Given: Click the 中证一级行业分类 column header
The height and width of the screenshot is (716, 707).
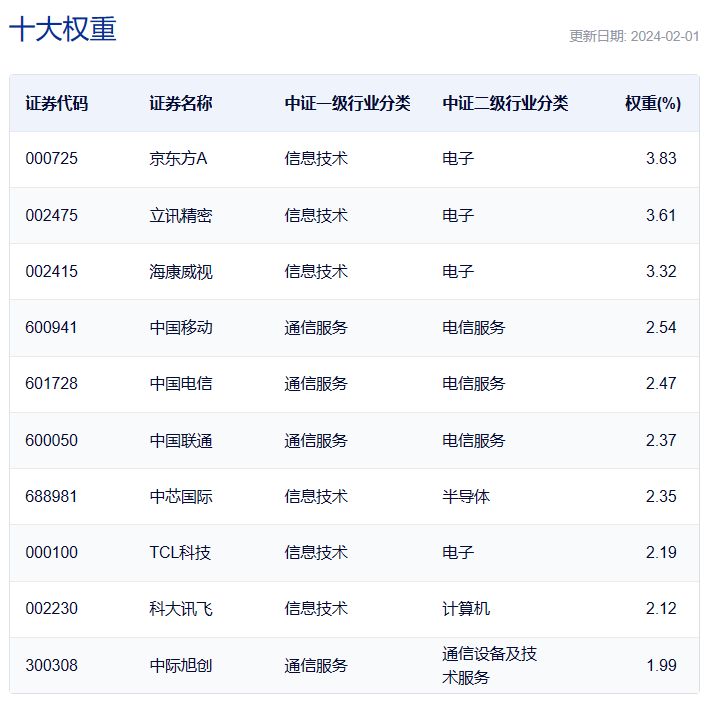Looking at the screenshot, I should [348, 103].
